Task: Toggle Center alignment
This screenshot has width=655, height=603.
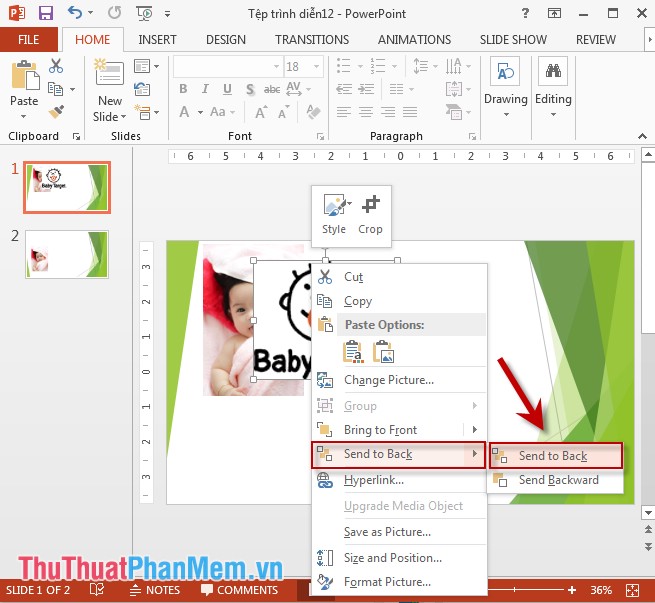Action: 366,112
